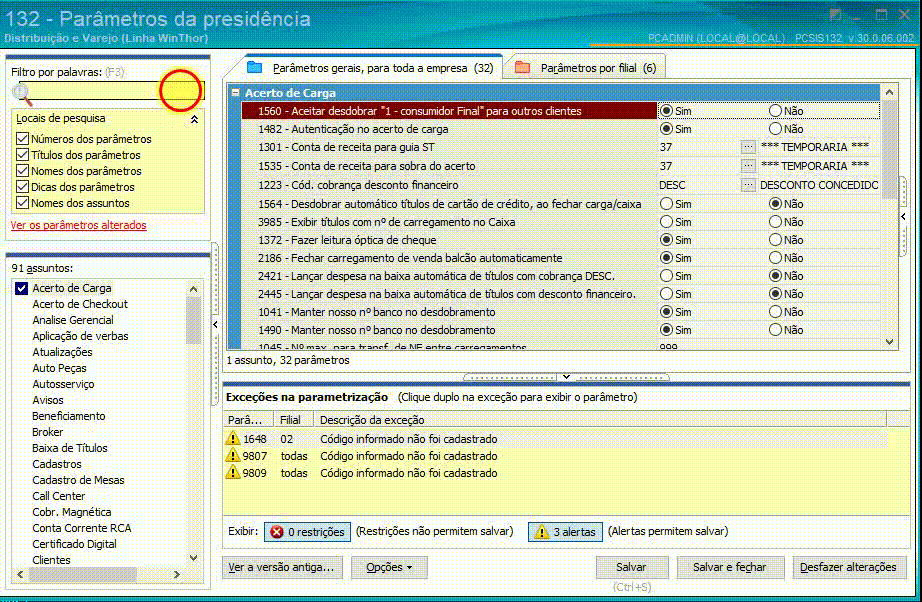
Task: Click Desfazer alterações button
Action: point(848,567)
